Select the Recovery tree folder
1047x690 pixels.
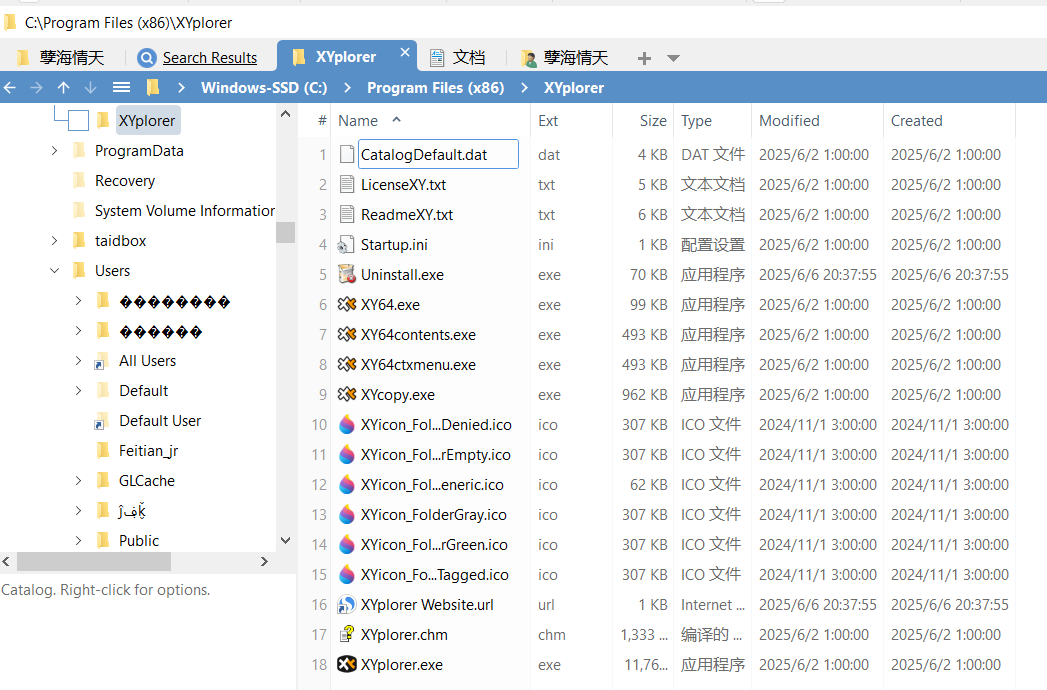point(125,181)
